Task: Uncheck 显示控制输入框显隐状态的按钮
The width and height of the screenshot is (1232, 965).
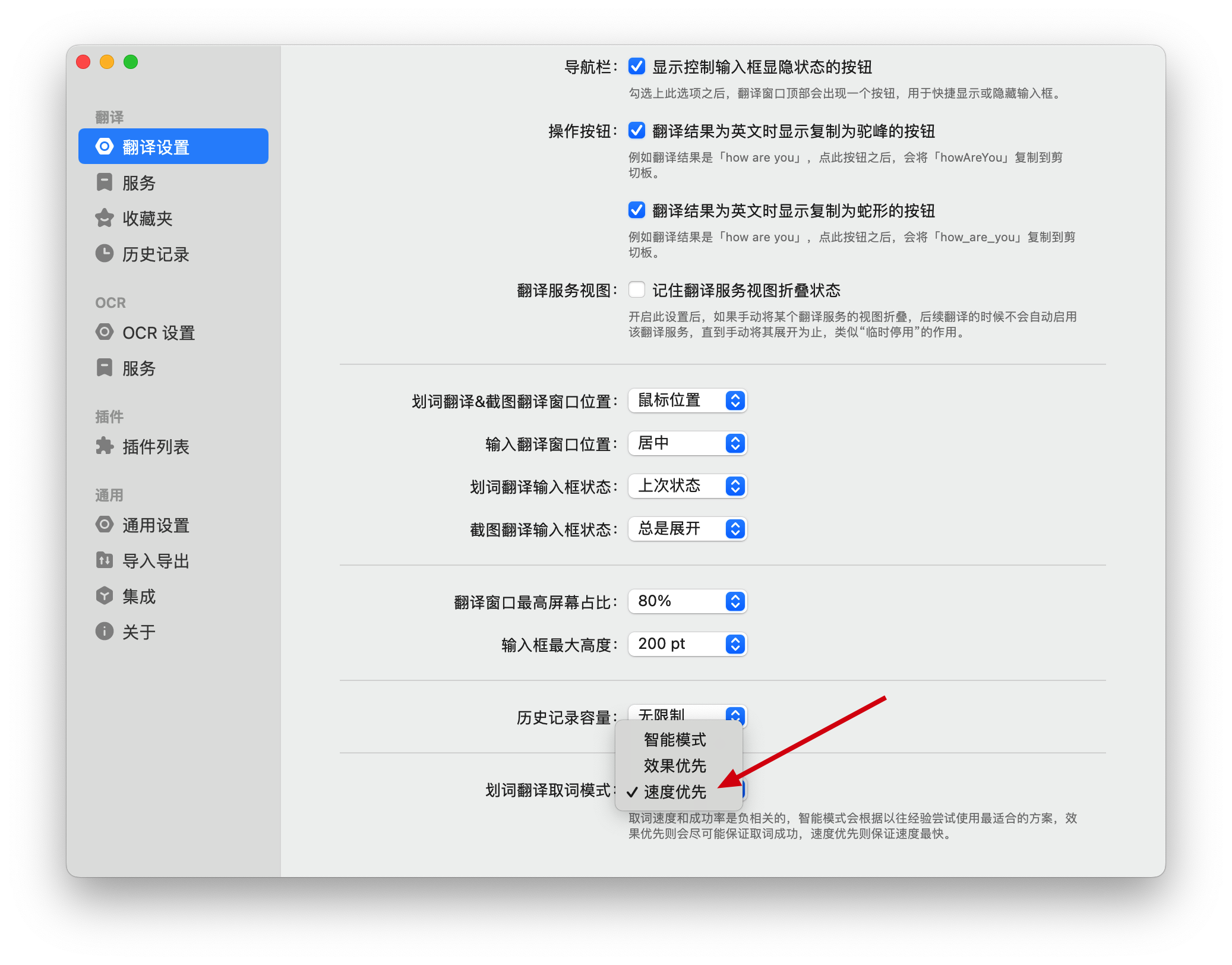Action: coord(636,67)
